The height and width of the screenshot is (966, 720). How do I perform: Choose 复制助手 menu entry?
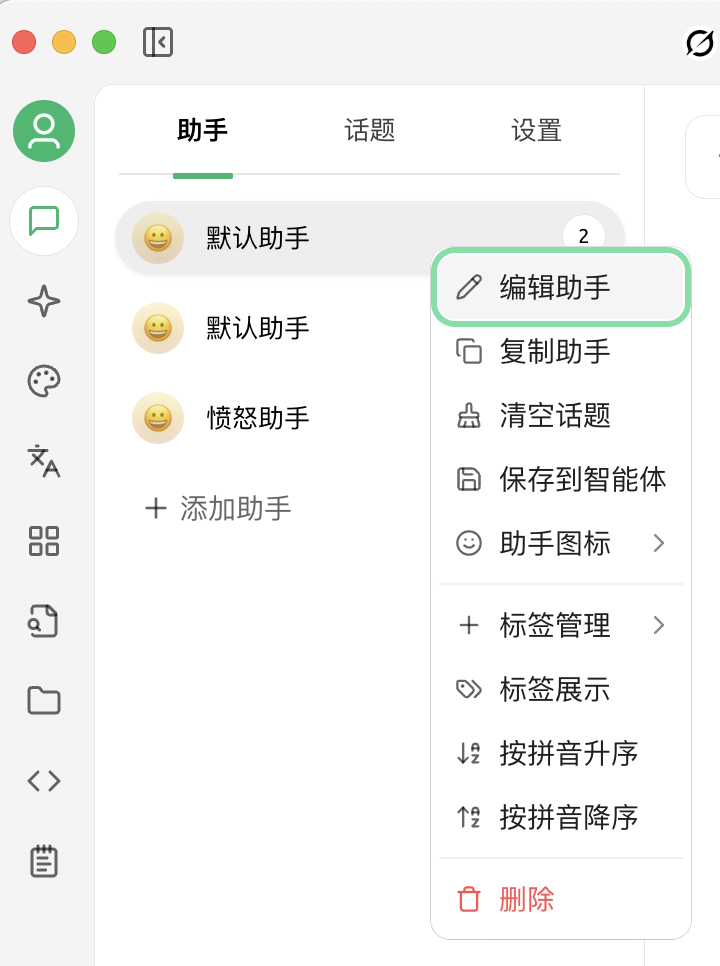click(560, 351)
